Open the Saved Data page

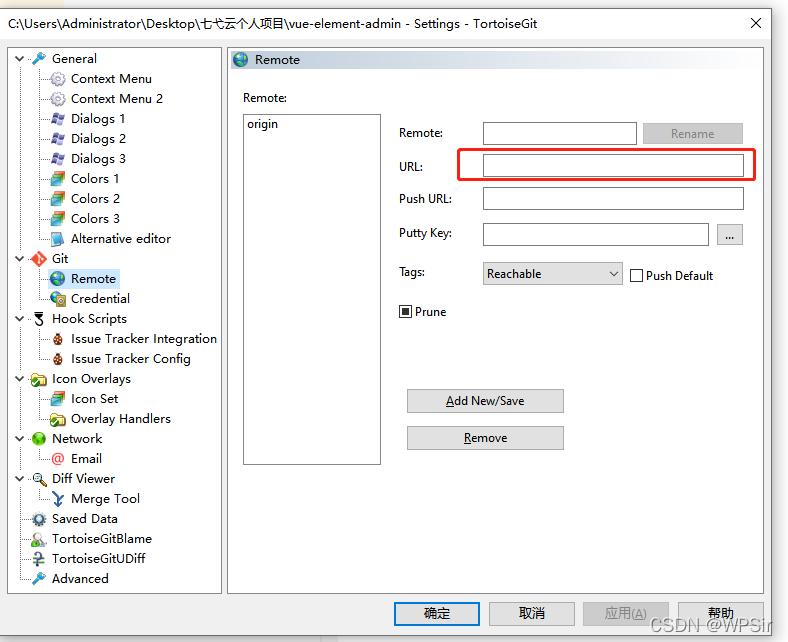pyautogui.click(x=84, y=519)
